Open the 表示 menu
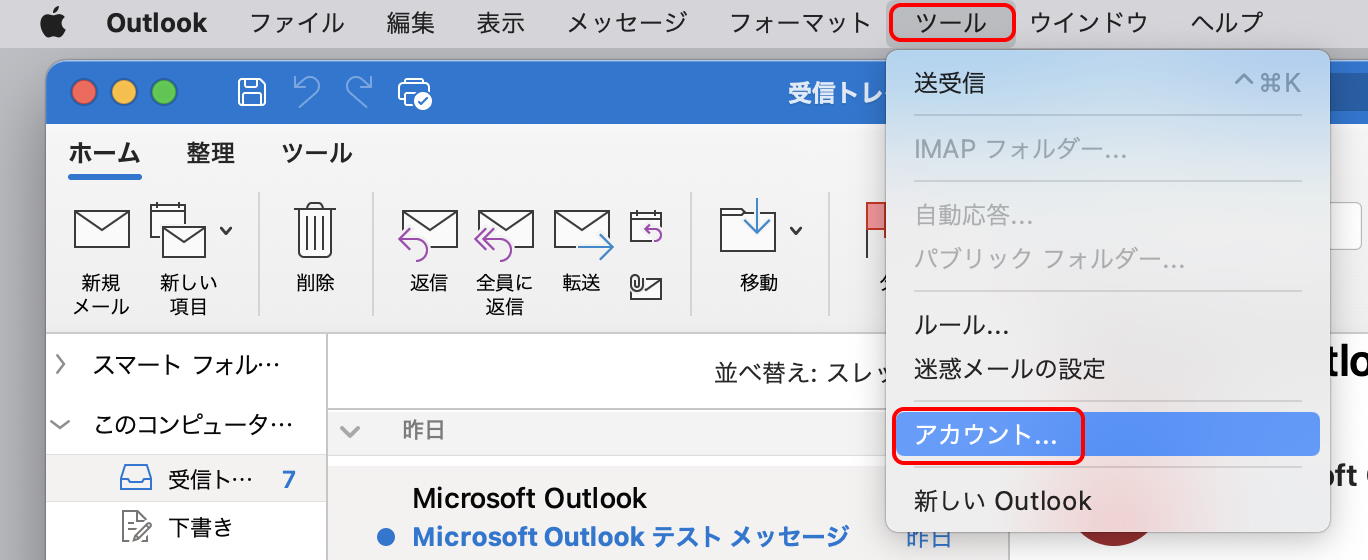The image size is (1368, 560). pyautogui.click(x=501, y=22)
